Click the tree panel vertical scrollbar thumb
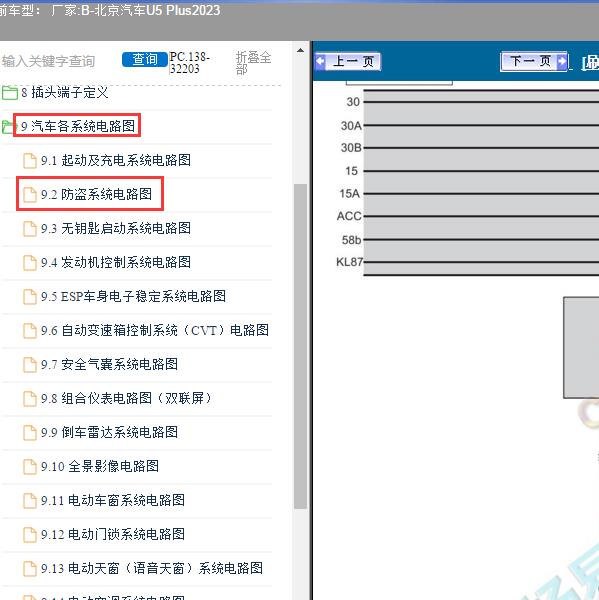The width and height of the screenshot is (599, 600). pyautogui.click(x=300, y=346)
